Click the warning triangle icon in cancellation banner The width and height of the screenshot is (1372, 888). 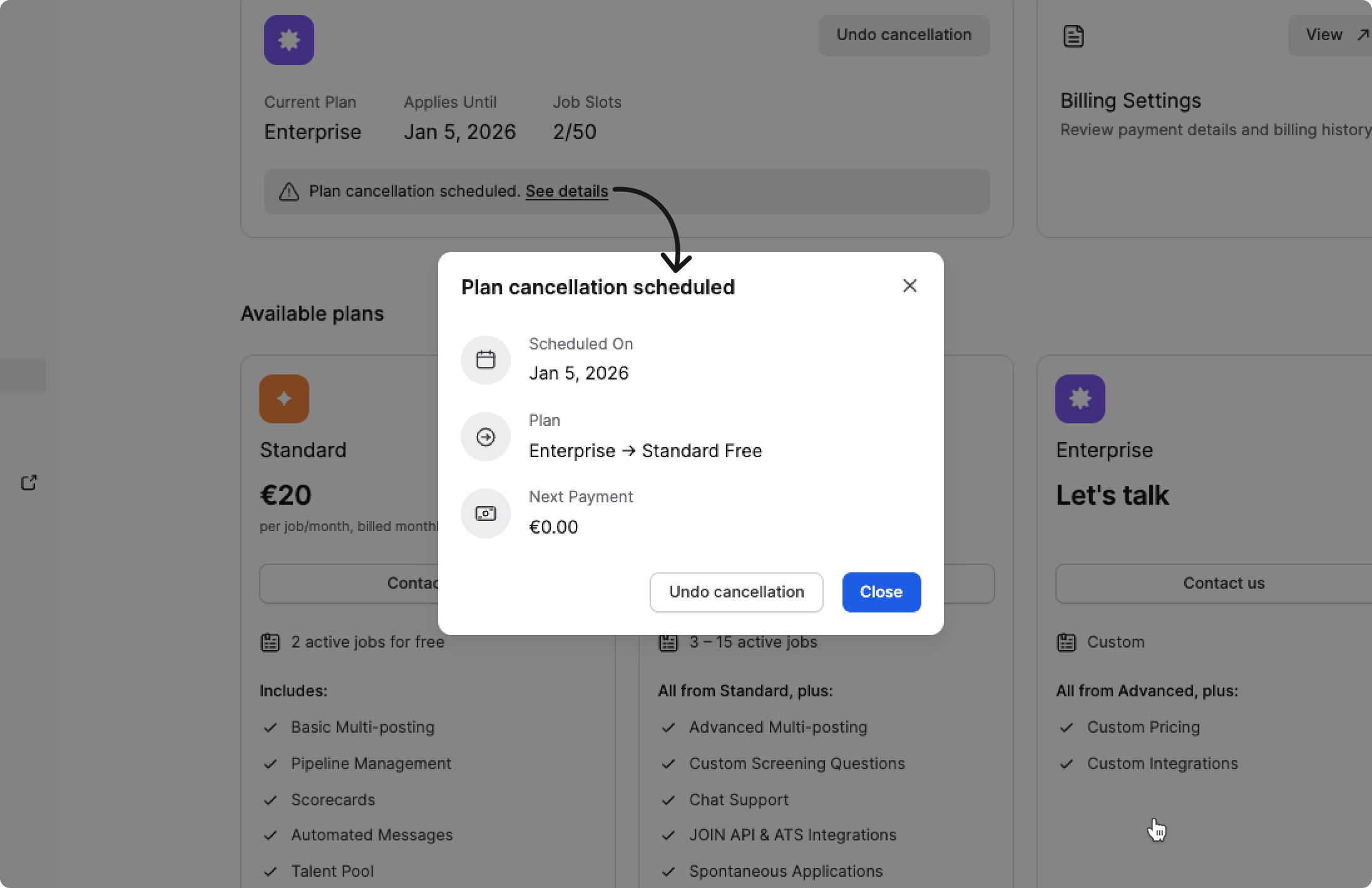point(289,192)
